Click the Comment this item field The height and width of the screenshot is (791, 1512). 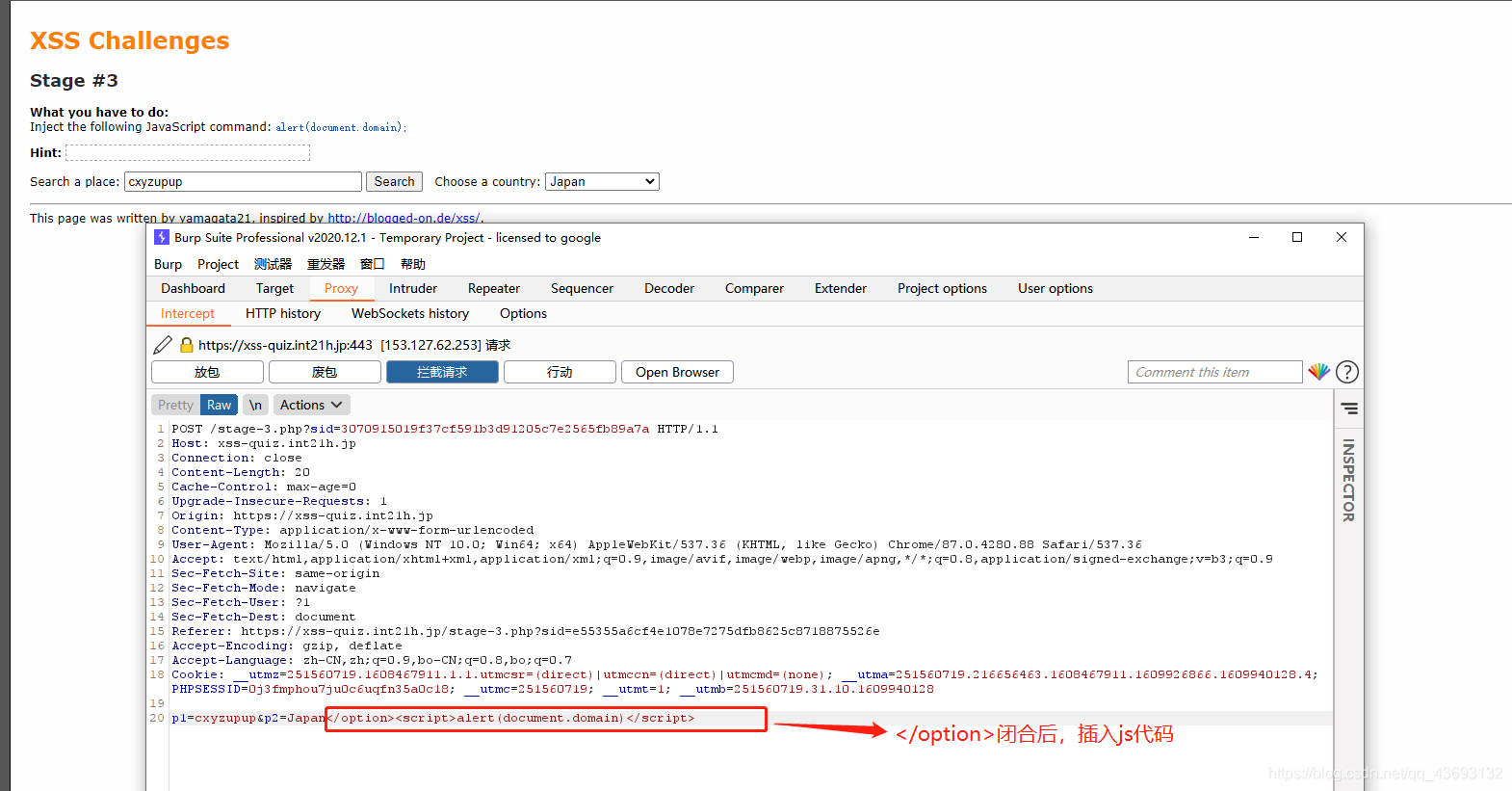[1215, 372]
